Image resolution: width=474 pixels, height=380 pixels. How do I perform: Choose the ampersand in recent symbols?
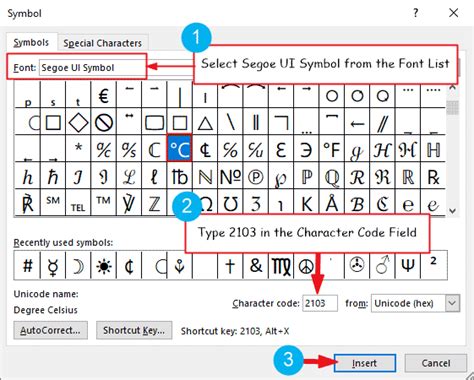[x=255, y=266]
